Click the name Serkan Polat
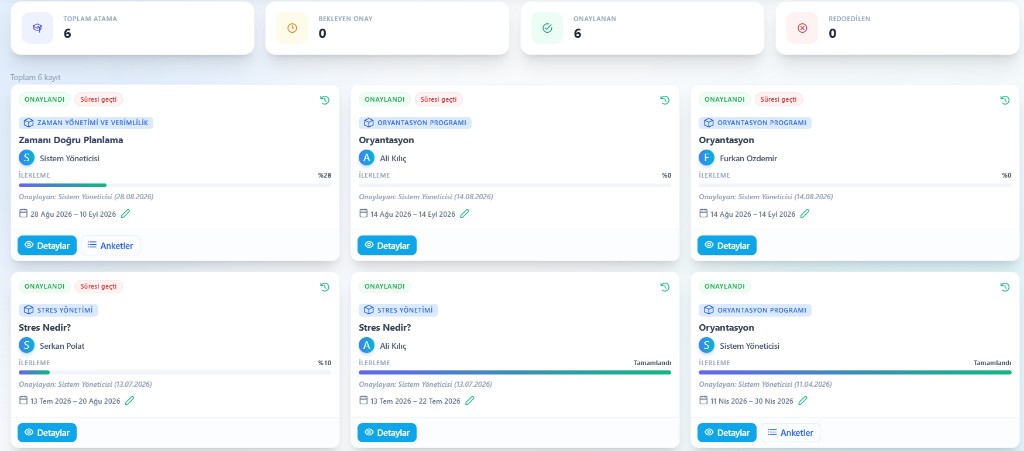Viewport: 1024px width, 451px height. pyautogui.click(x=62, y=346)
